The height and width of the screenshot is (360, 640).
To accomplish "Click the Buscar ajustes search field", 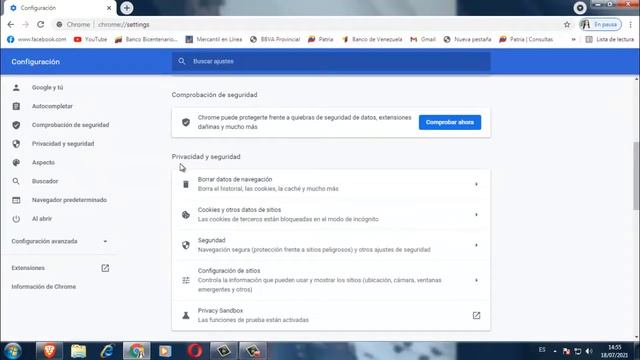I will 331,61.
